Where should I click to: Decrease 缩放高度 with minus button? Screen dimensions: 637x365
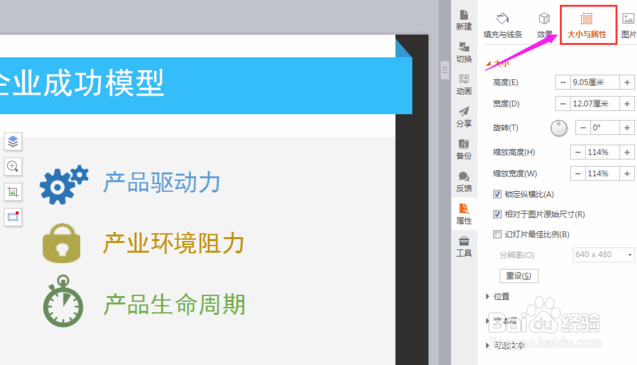578,152
